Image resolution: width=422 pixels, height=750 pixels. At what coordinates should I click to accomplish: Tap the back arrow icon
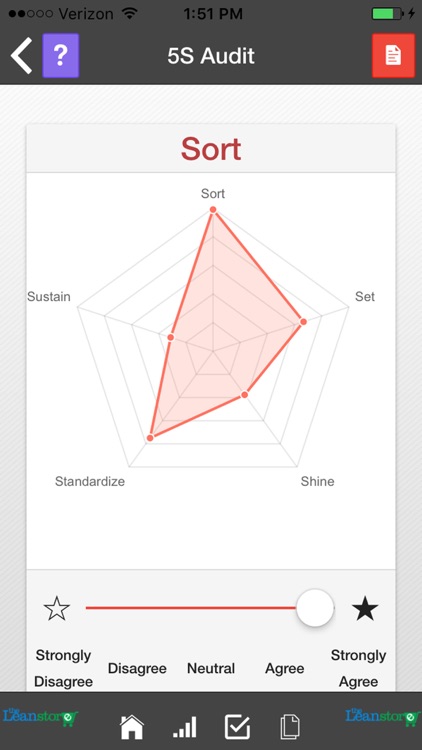pyautogui.click(x=22, y=55)
